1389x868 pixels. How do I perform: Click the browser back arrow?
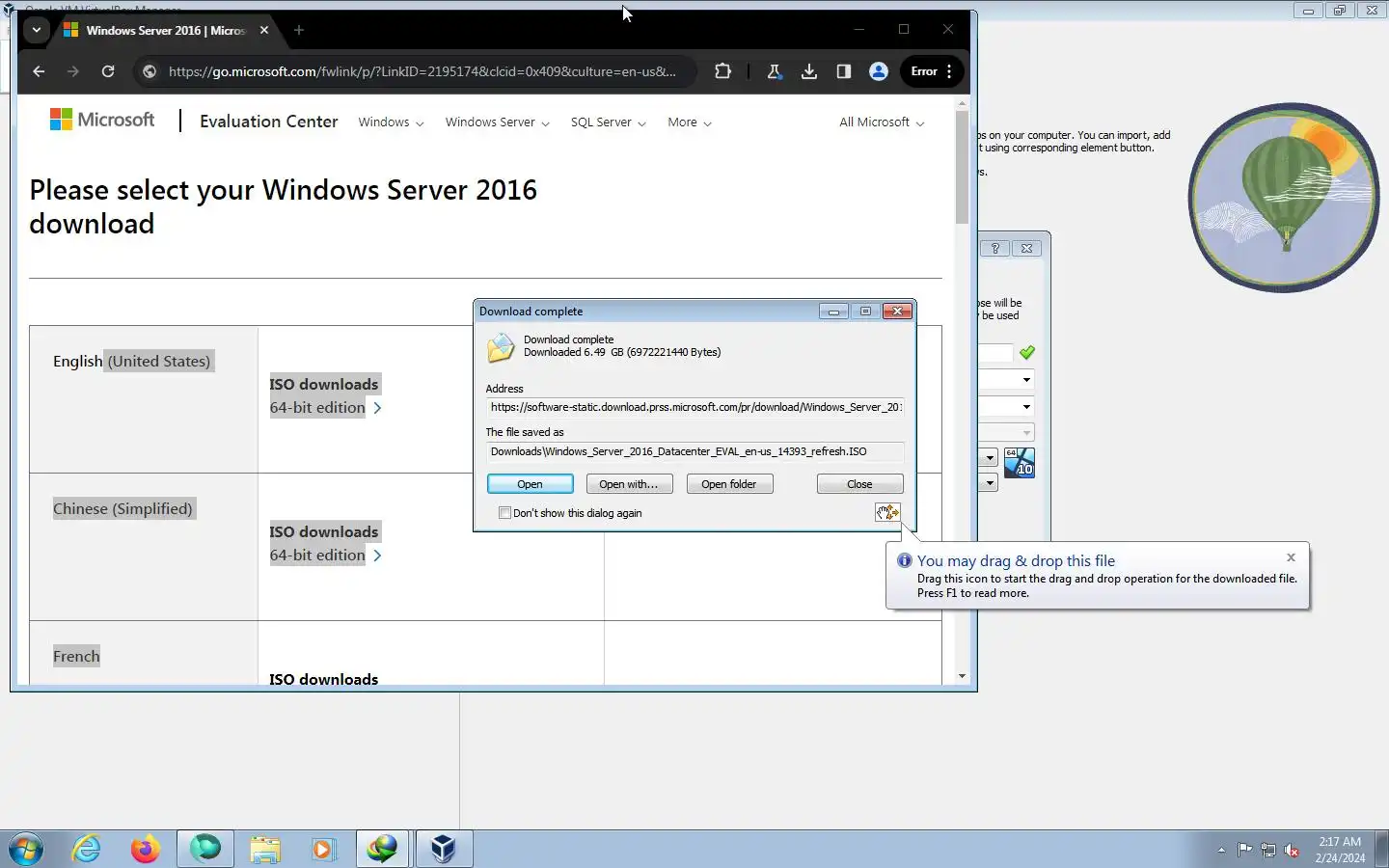[x=39, y=71]
